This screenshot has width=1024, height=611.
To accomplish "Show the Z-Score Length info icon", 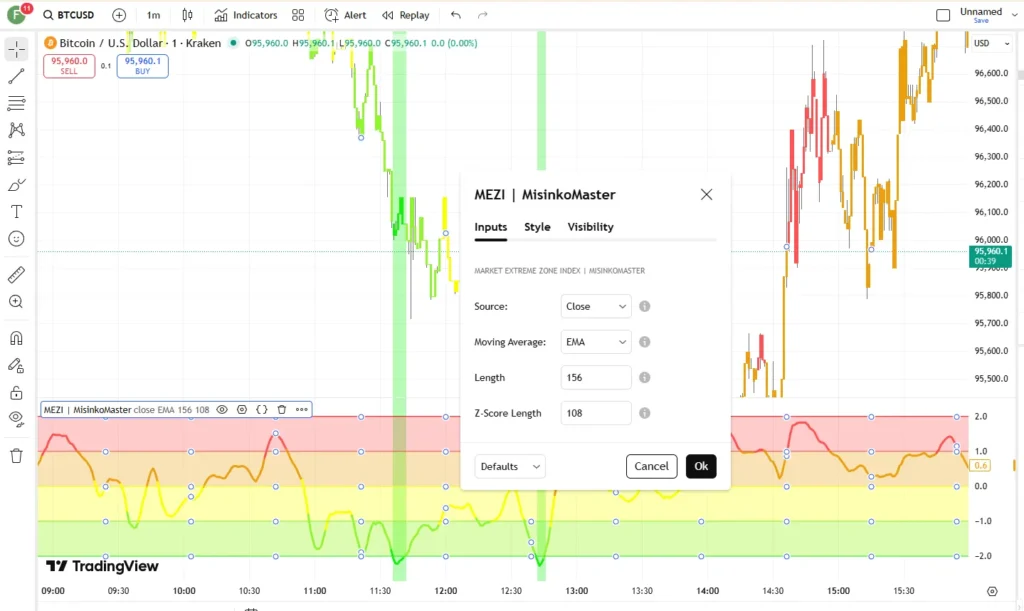I will click(x=645, y=413).
